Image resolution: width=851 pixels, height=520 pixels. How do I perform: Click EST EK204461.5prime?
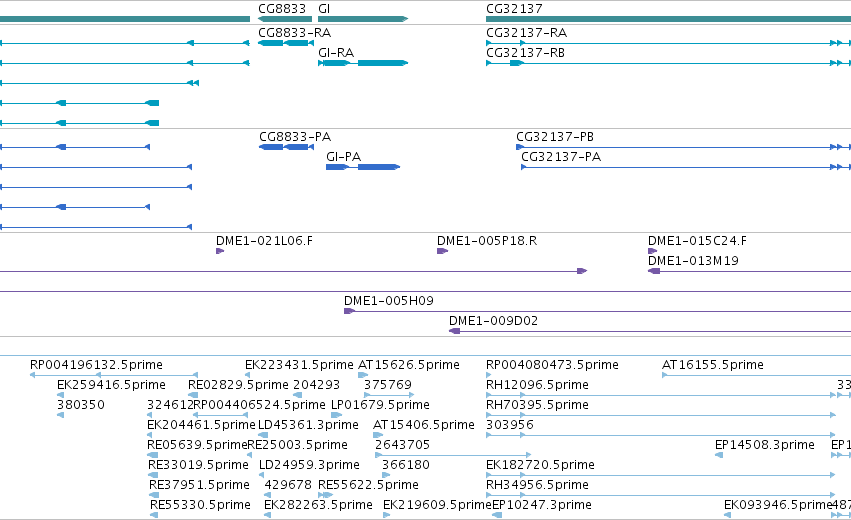tap(201, 425)
